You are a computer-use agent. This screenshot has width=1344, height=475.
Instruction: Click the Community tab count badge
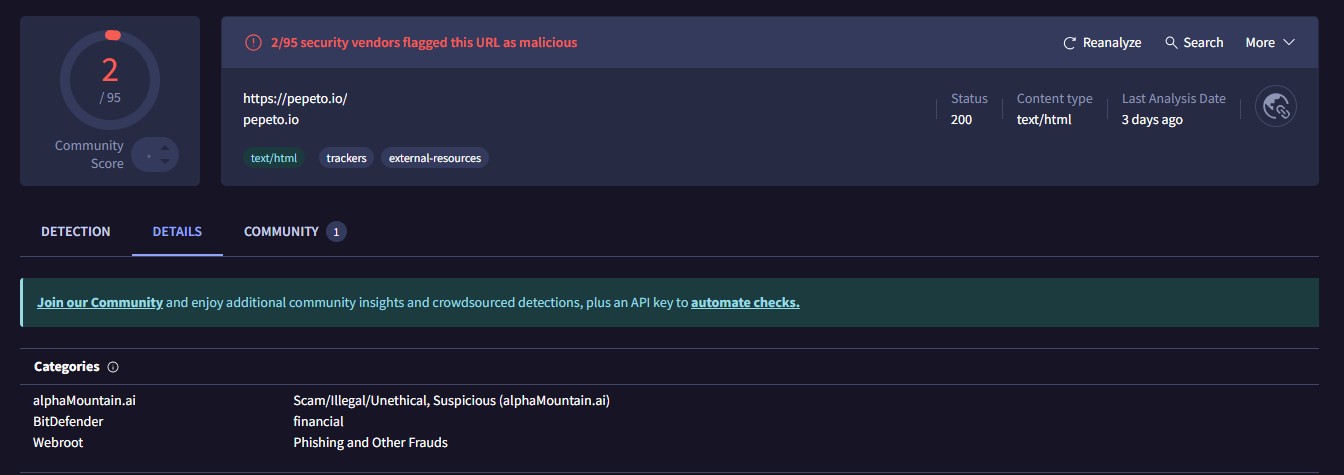(x=336, y=232)
